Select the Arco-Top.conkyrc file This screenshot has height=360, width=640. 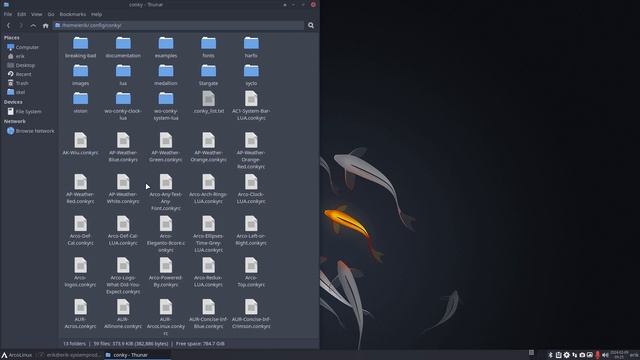(251, 265)
